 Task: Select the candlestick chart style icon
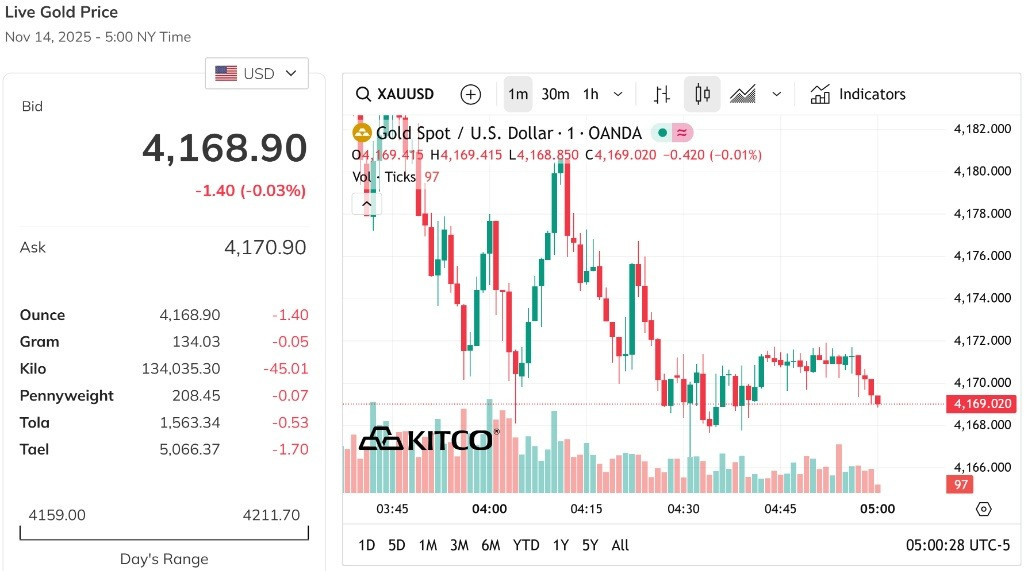coord(702,94)
